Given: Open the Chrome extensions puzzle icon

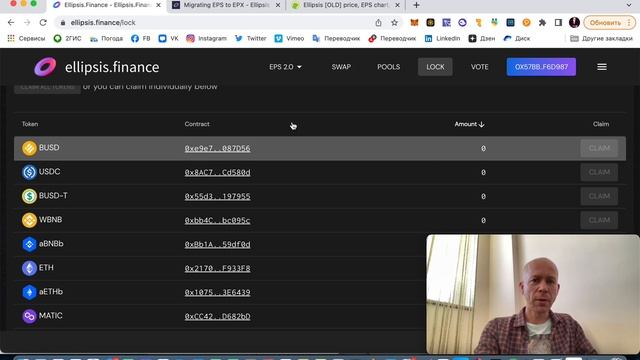Looking at the screenshot, I should [x=542, y=22].
